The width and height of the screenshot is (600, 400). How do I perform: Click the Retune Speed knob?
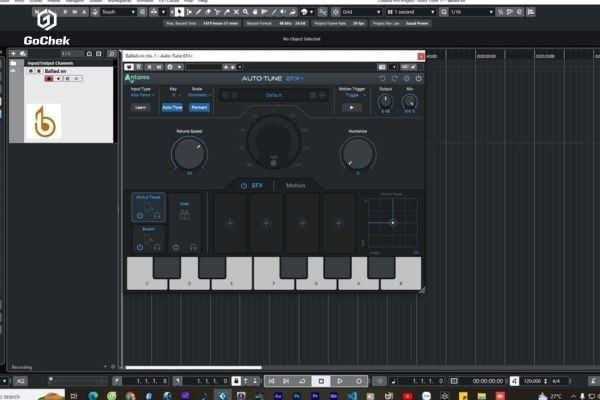(x=188, y=152)
